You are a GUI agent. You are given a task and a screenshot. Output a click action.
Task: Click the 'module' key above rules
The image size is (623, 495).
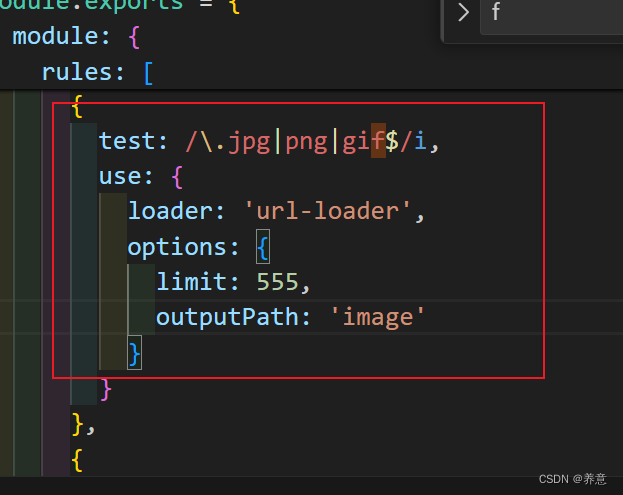54,37
